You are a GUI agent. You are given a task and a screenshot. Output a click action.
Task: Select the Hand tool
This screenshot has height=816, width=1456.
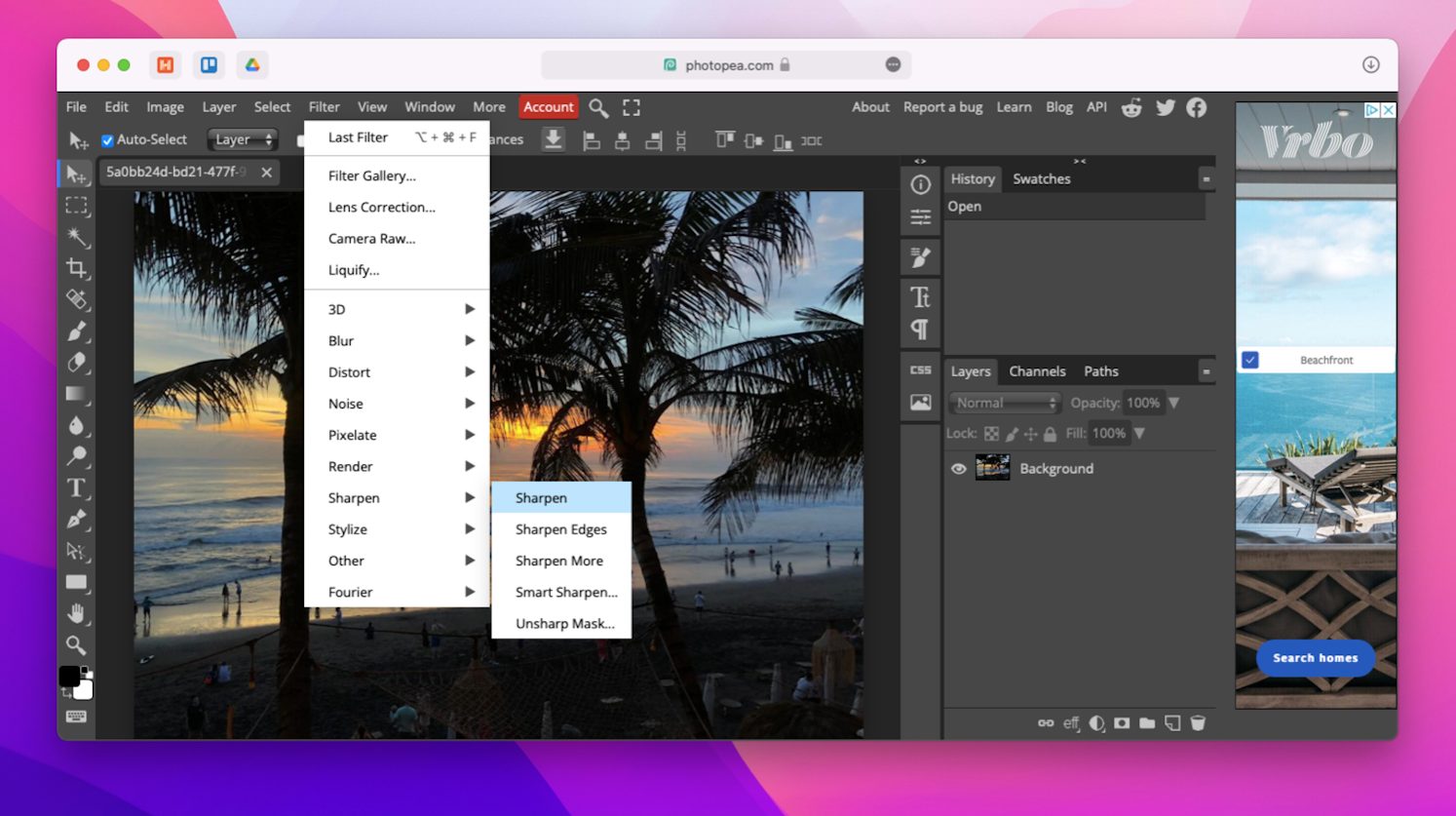[77, 613]
